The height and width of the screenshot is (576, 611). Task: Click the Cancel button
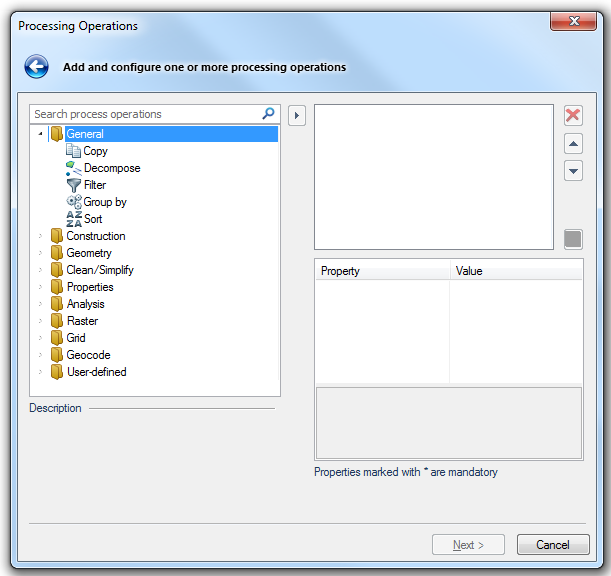coord(553,544)
